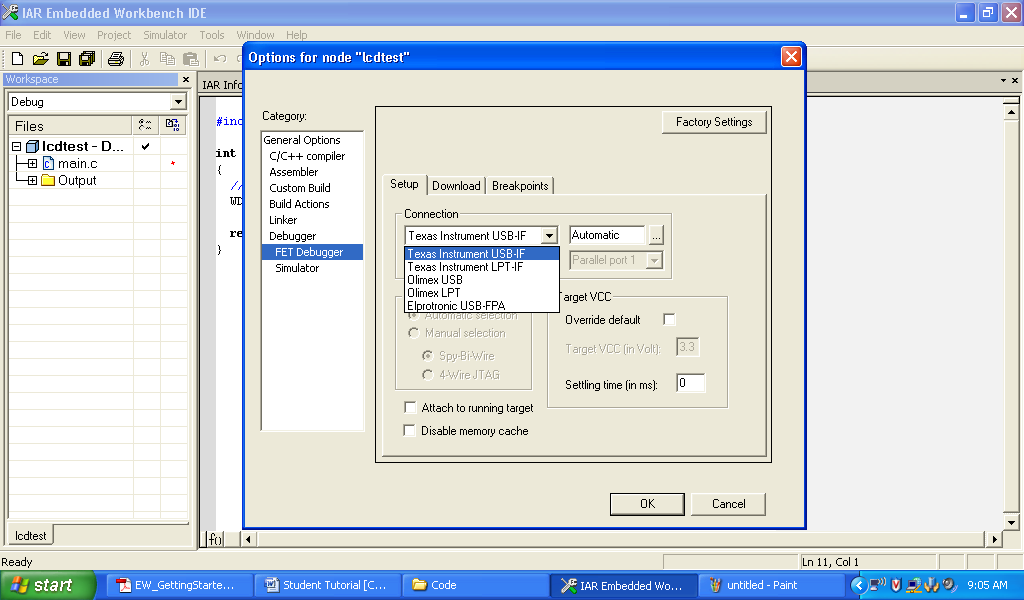Click the Settling time input field
Screen dimensions: 1024x600
pos(691,383)
